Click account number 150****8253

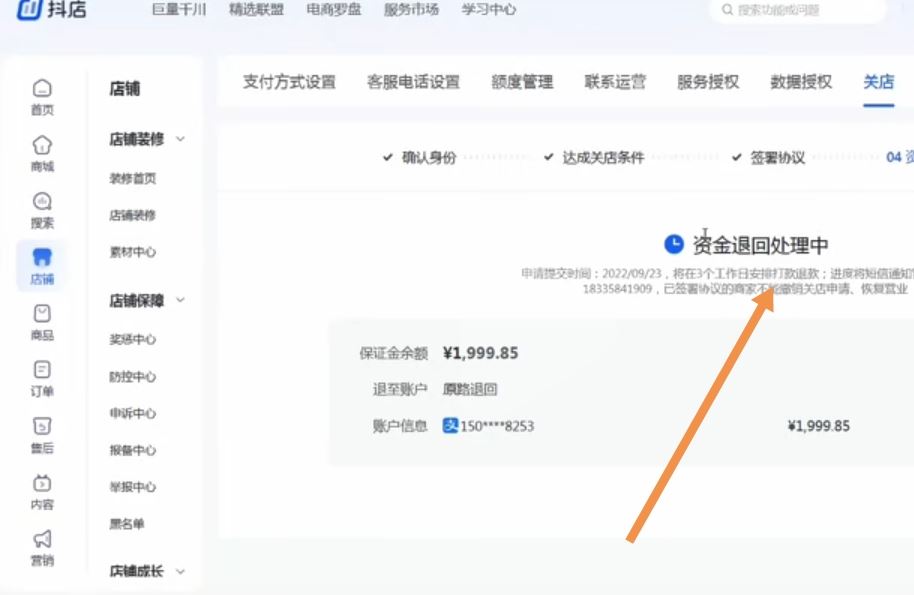[x=497, y=426]
